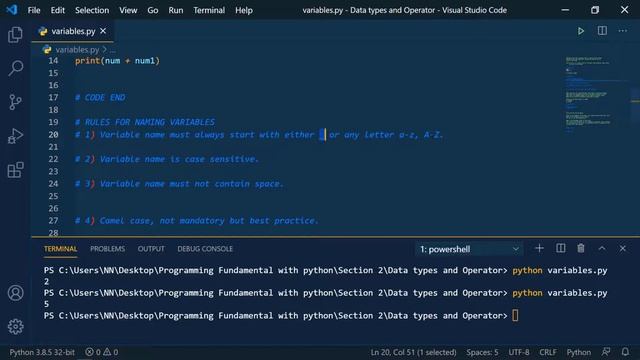Click line number 20 in gutter

53,135
